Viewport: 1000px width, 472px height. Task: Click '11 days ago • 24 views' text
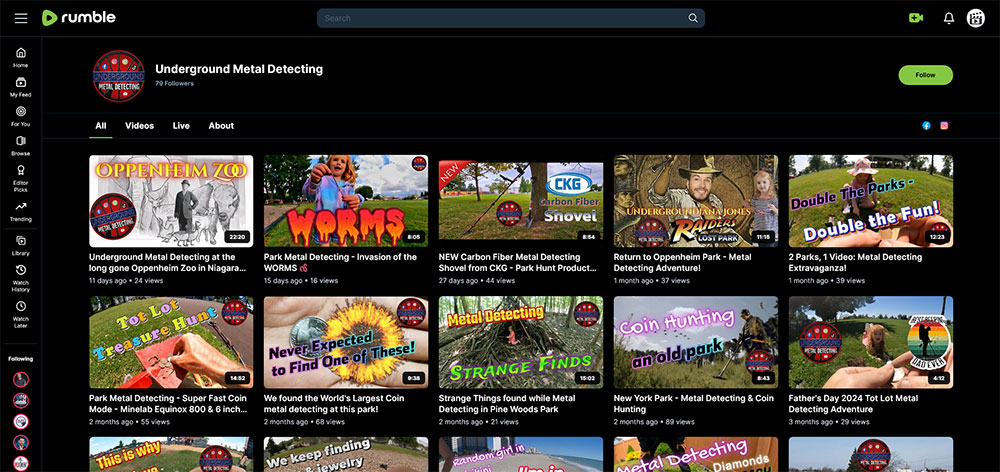pos(126,281)
